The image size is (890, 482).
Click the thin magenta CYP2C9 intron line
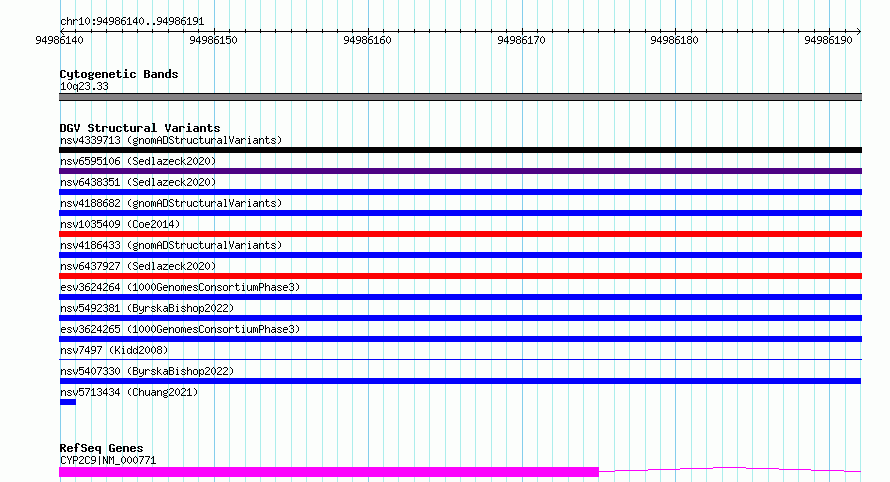730,470
